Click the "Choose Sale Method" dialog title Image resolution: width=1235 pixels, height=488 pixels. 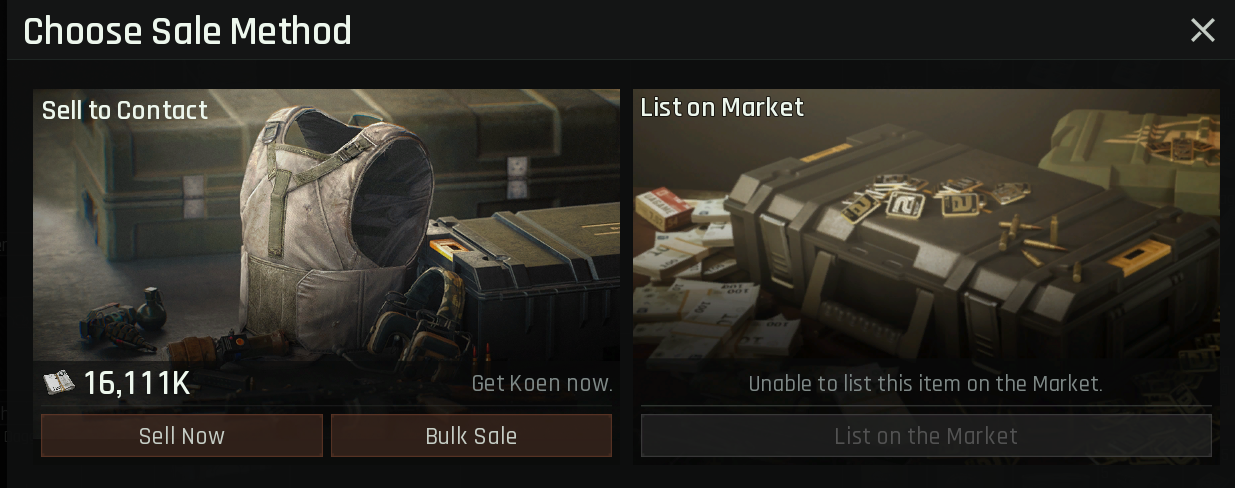(x=187, y=31)
